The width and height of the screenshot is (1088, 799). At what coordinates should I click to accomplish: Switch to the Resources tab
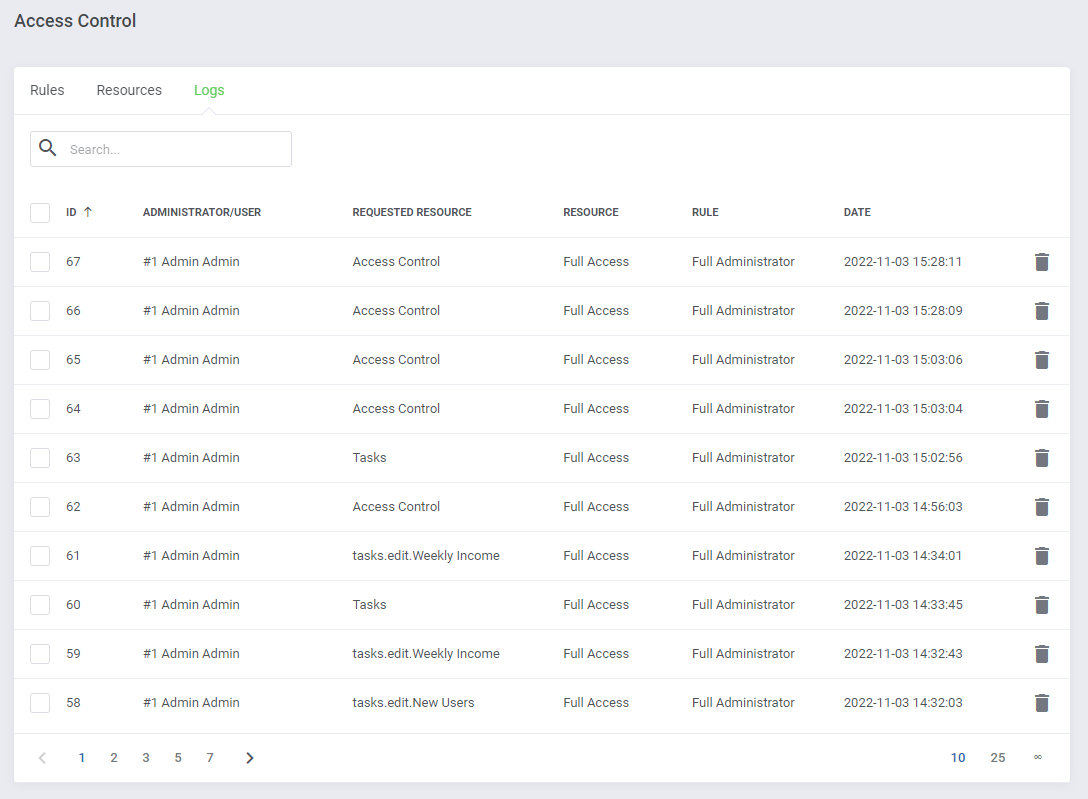click(x=129, y=90)
